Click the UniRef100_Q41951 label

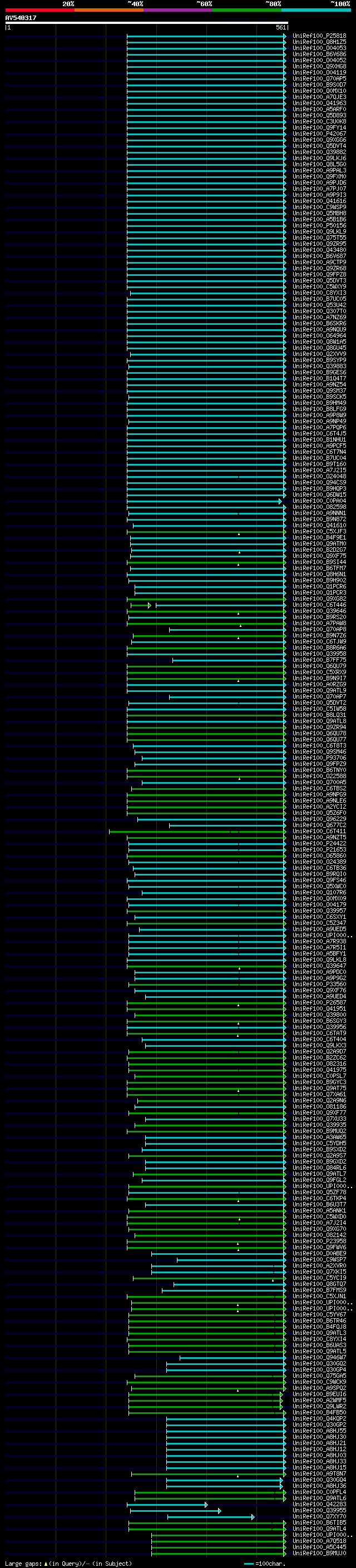click(319, 1008)
